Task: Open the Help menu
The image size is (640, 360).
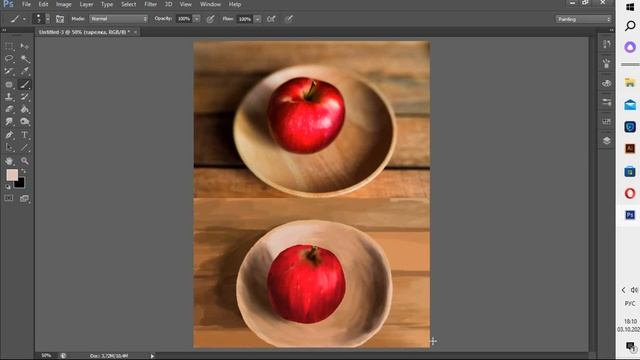Action: (x=235, y=4)
